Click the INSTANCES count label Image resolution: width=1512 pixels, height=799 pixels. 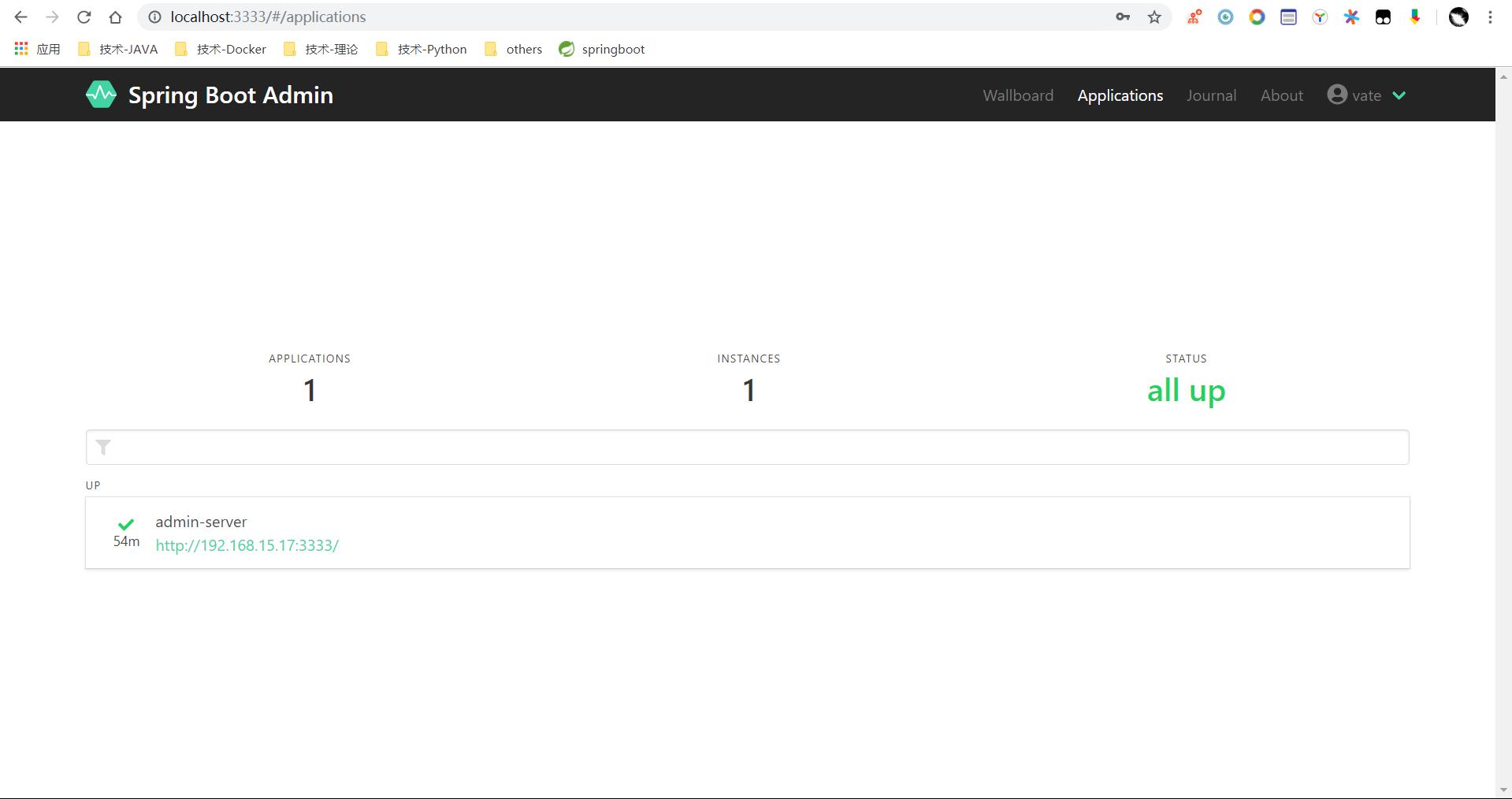[749, 359]
